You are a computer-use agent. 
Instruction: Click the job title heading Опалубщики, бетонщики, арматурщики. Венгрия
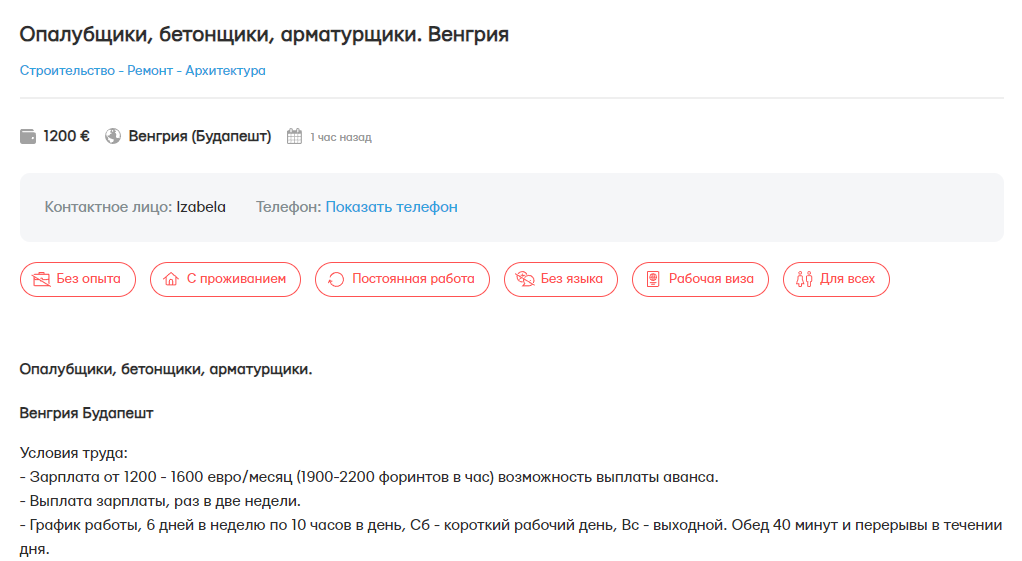tap(265, 35)
